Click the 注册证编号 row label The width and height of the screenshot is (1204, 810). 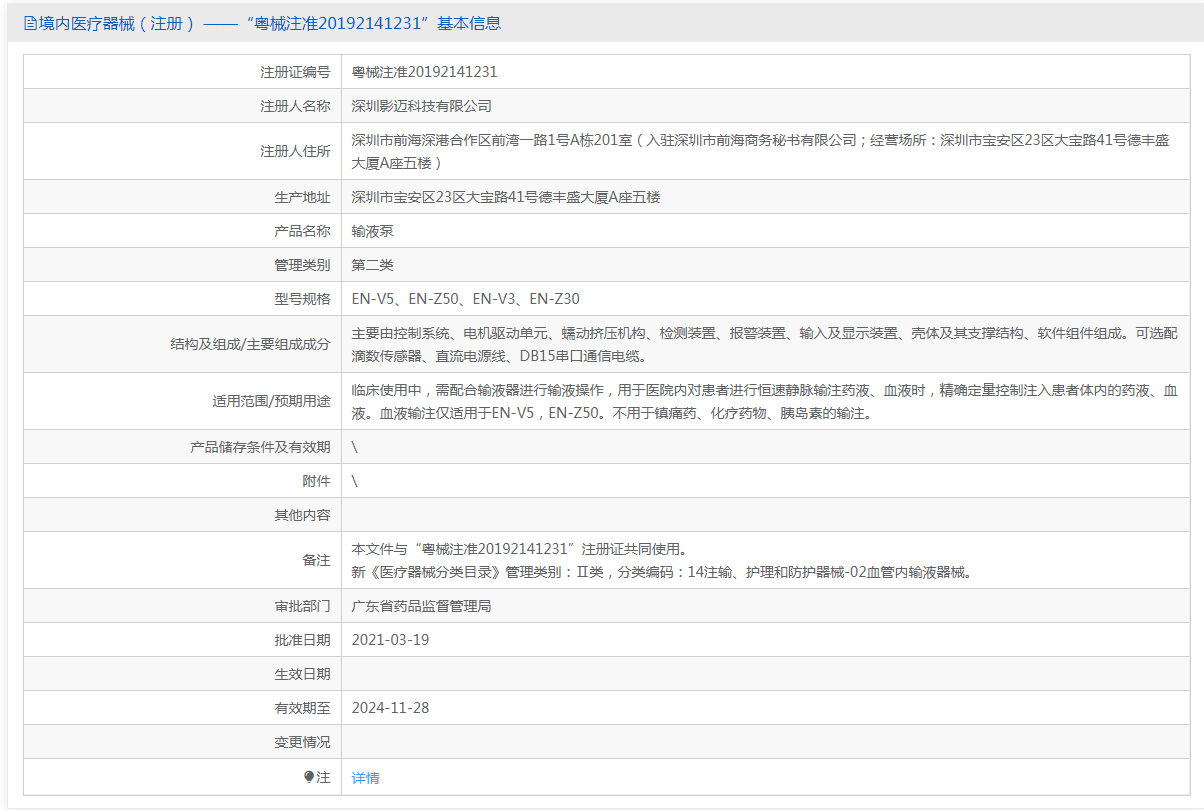pyautogui.click(x=295, y=72)
